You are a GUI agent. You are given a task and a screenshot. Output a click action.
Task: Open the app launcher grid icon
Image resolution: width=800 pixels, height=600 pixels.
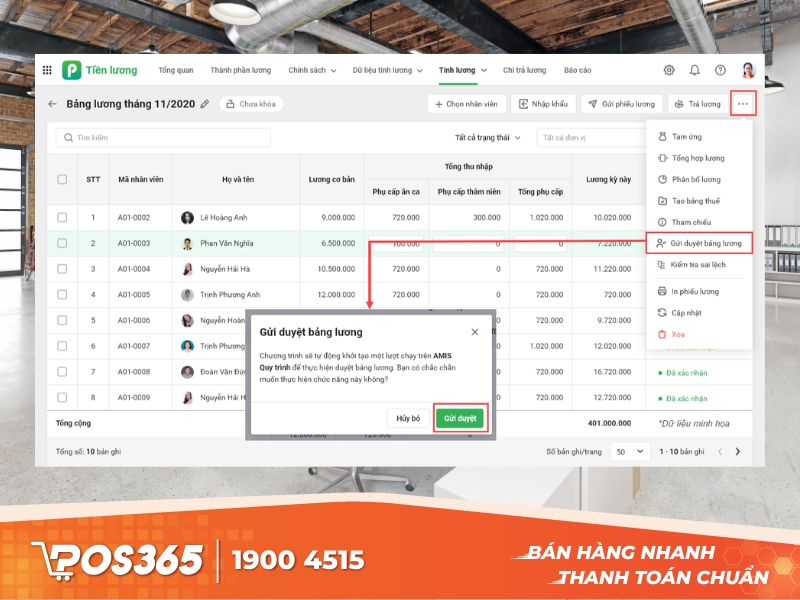[x=47, y=70]
